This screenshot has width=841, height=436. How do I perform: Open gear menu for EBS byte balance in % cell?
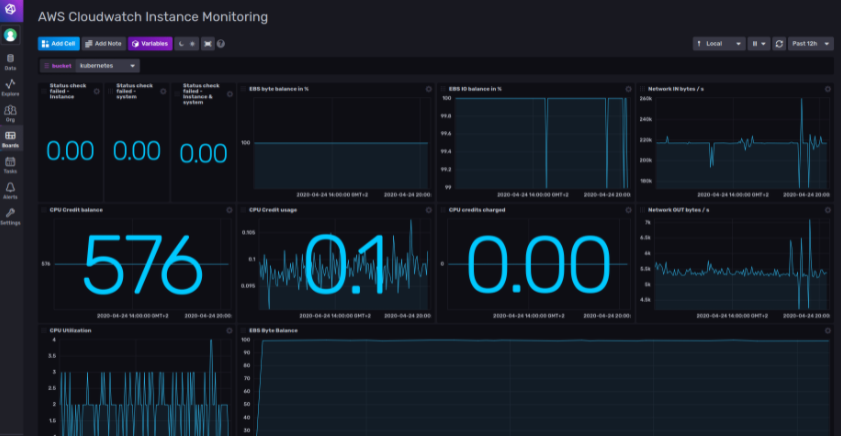(429, 89)
